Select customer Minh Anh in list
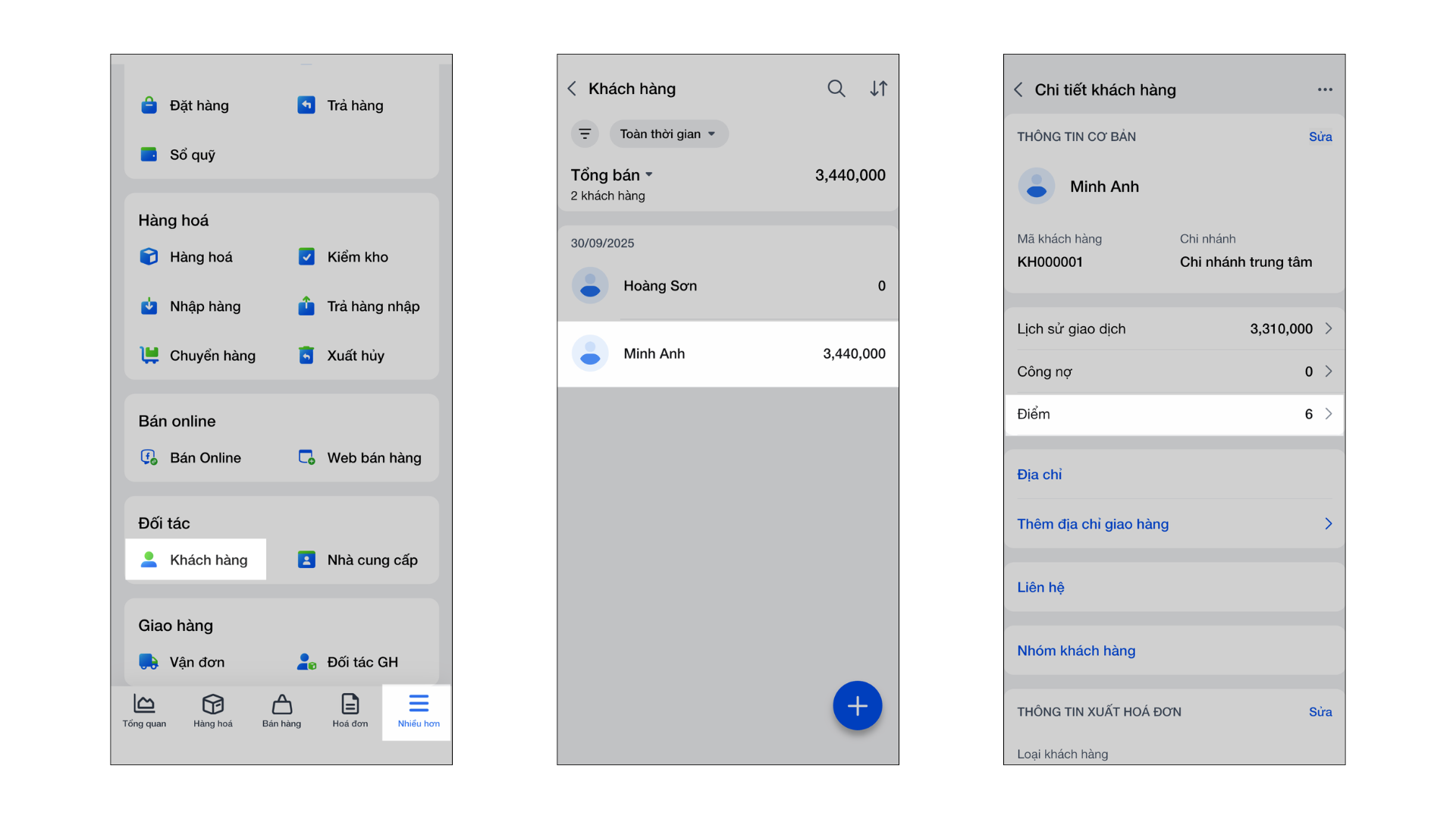The height and width of the screenshot is (819, 1456). click(x=727, y=354)
